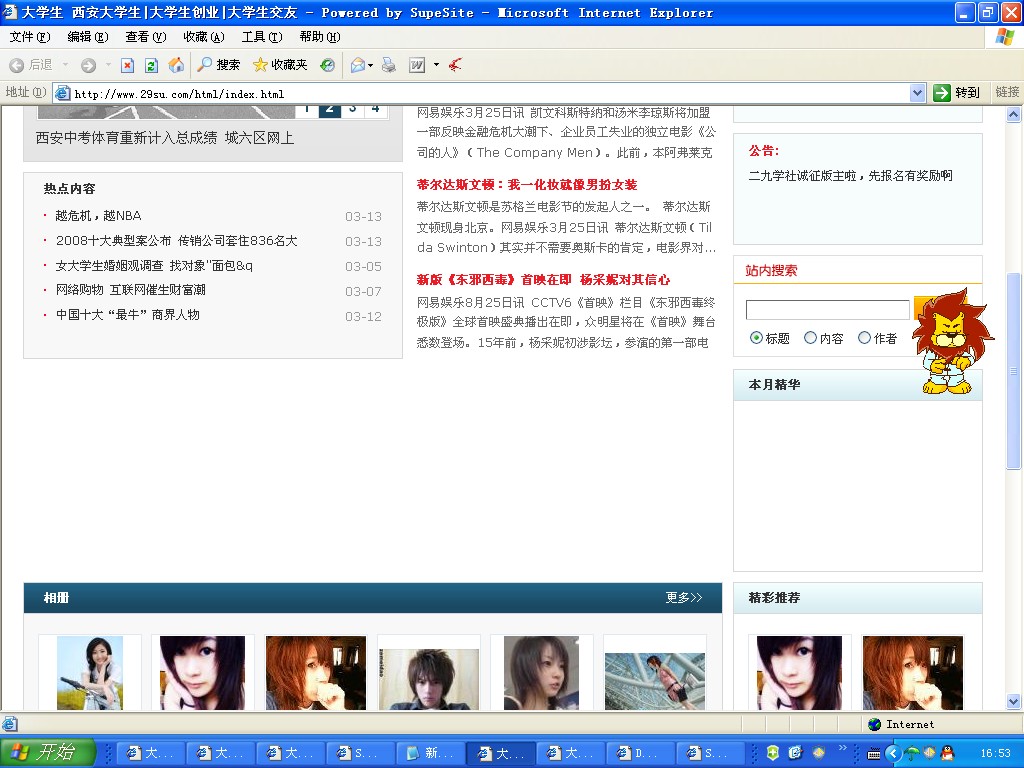Image resolution: width=1024 pixels, height=768 pixels.
Task: Click the green Go (转到) arrow button
Action: pos(941,93)
